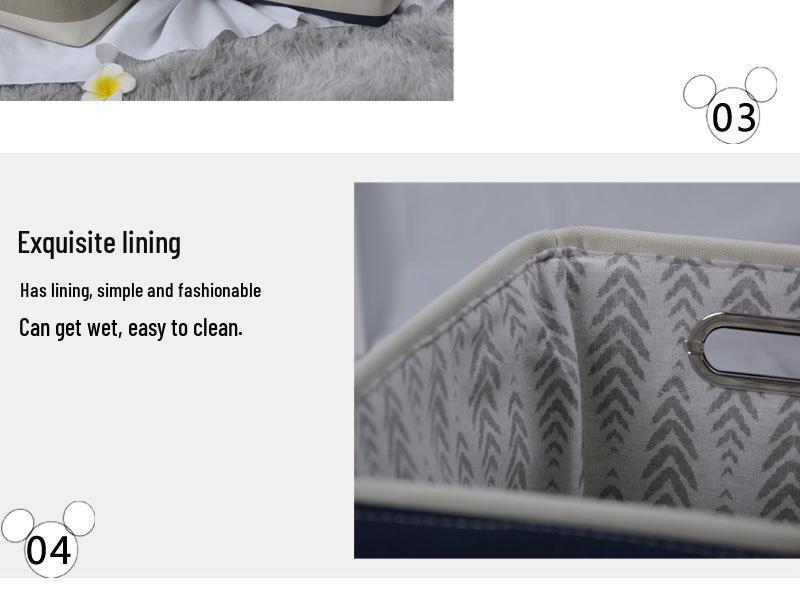Click the left ear circle of the 04 badge
The width and height of the screenshot is (800, 600).
(x=18, y=526)
